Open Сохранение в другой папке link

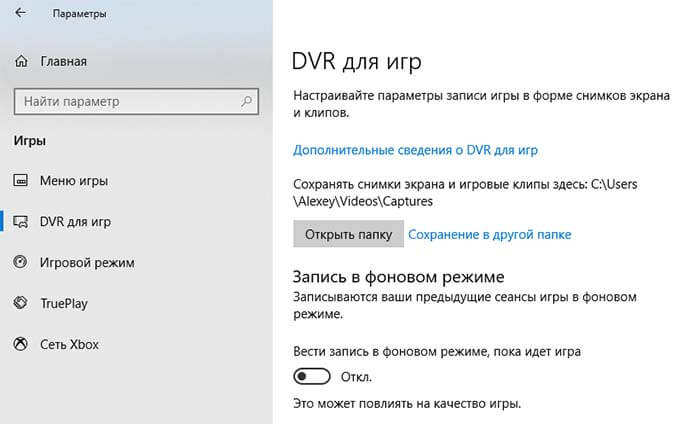coord(490,234)
